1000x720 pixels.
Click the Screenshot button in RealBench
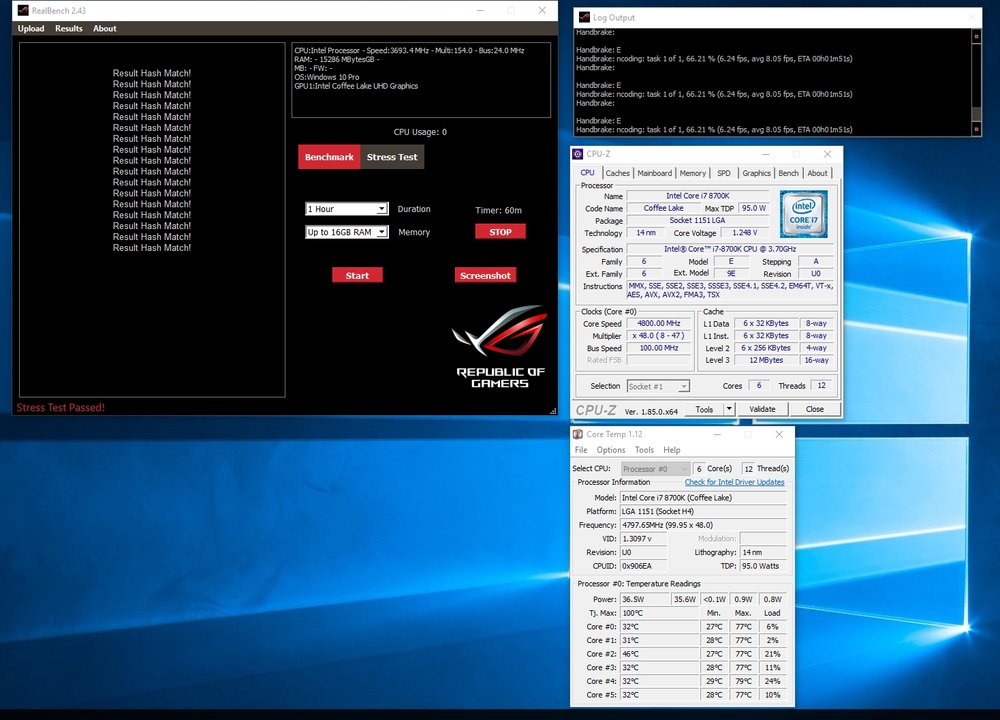click(485, 276)
